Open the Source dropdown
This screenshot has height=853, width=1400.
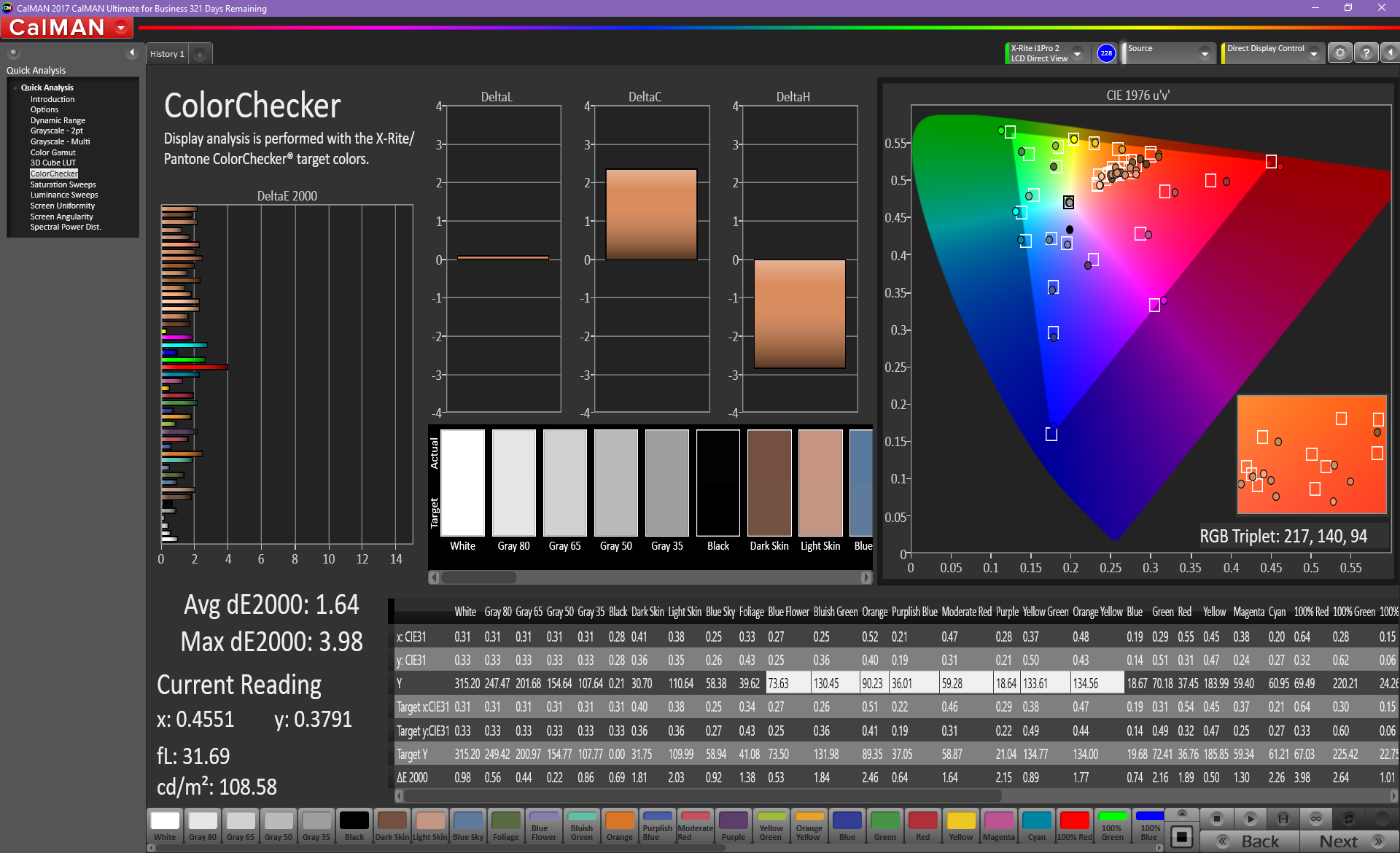click(x=1205, y=53)
